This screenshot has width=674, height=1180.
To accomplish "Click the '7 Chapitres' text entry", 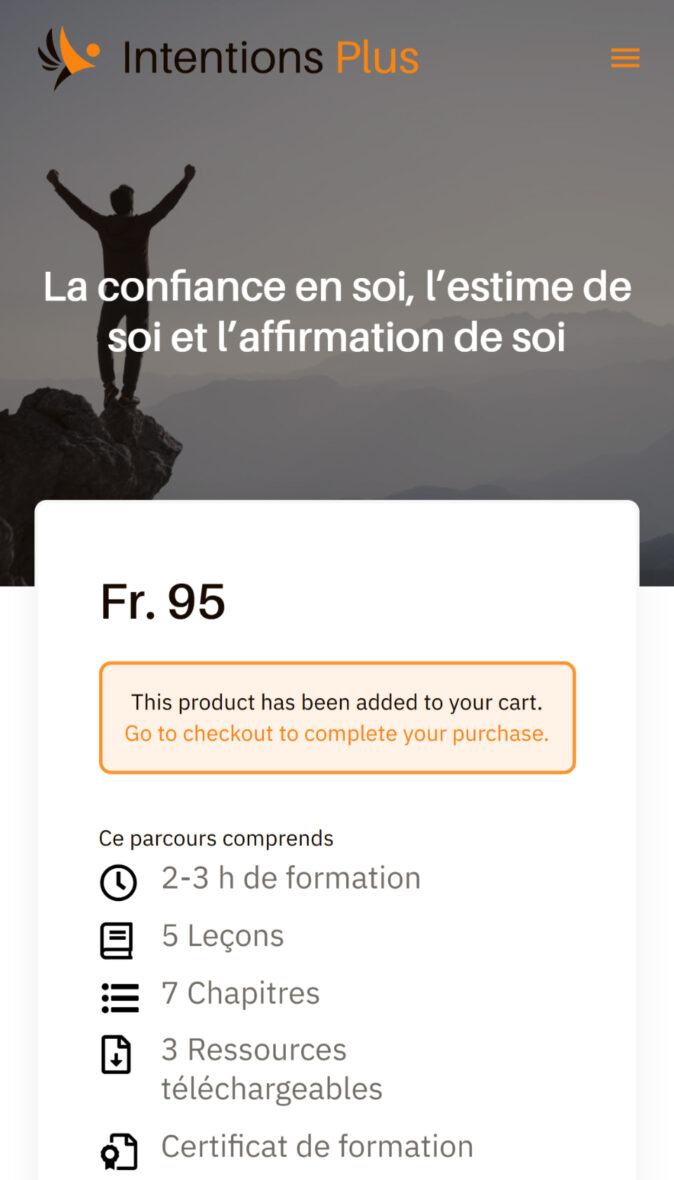I will 239,993.
